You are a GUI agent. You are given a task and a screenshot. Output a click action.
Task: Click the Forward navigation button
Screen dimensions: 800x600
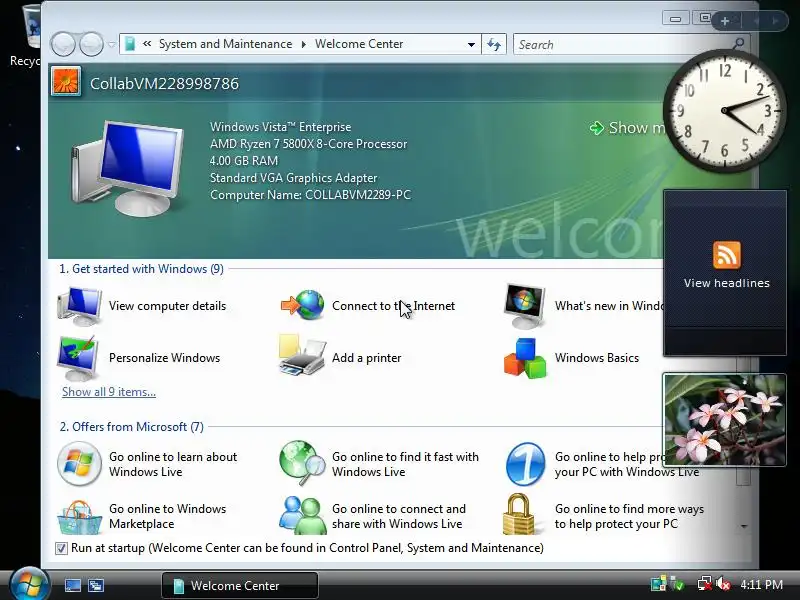(x=91, y=44)
